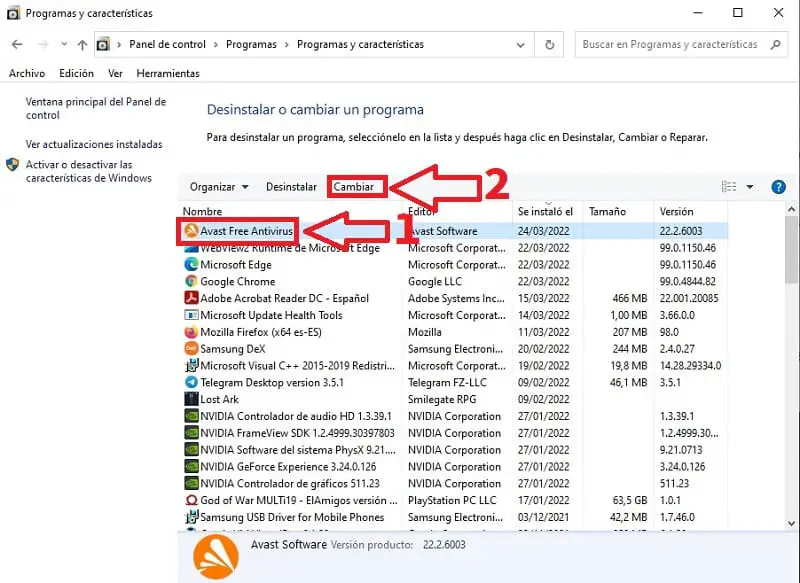Sort by the Versión column header
Viewport: 800px width, 583px height.
(676, 211)
